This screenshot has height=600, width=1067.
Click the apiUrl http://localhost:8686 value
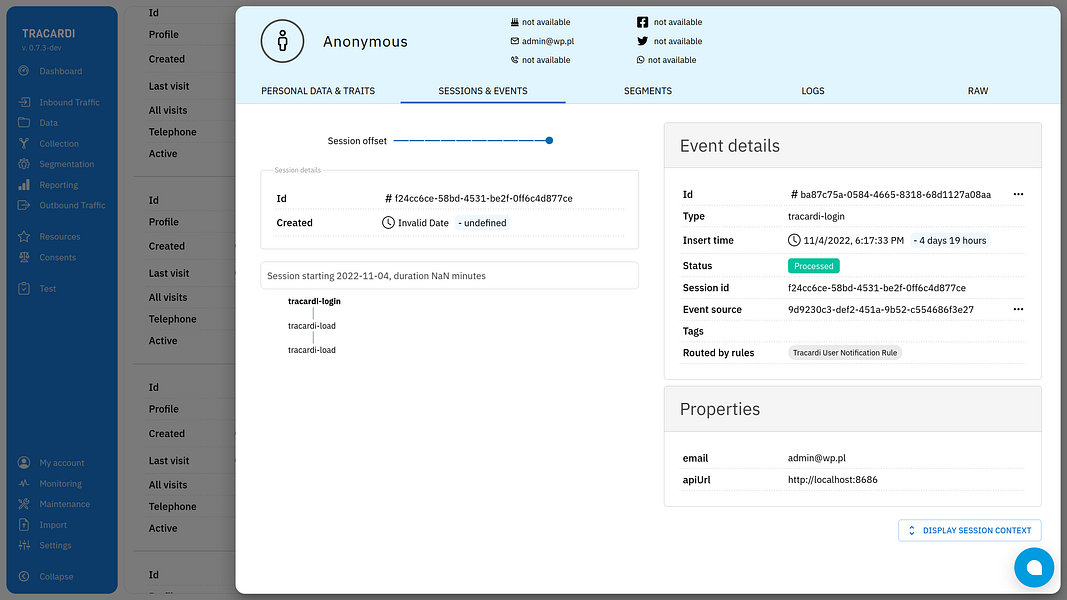pos(832,480)
